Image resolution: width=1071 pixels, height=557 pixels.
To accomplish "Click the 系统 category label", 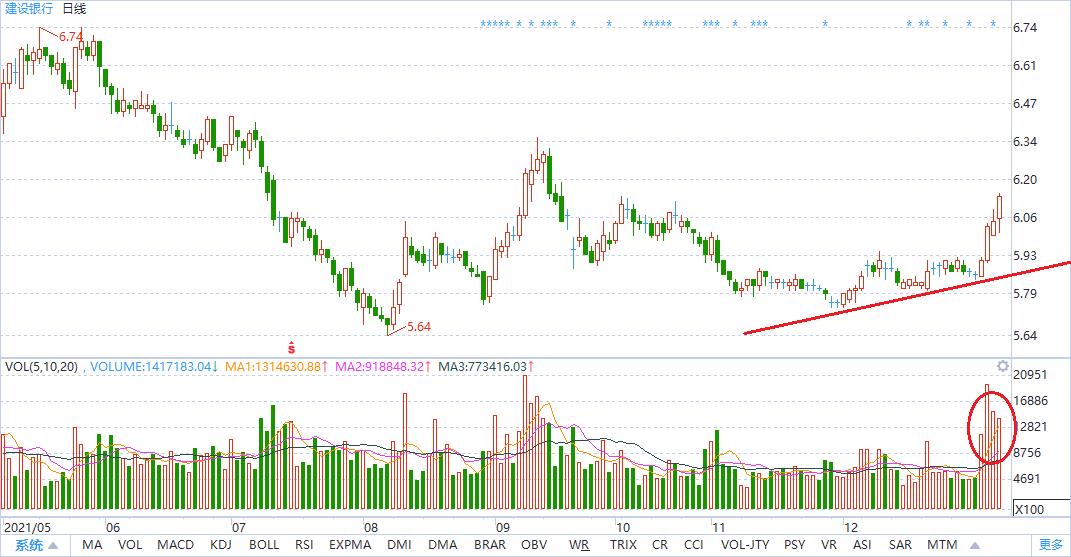I will point(29,545).
